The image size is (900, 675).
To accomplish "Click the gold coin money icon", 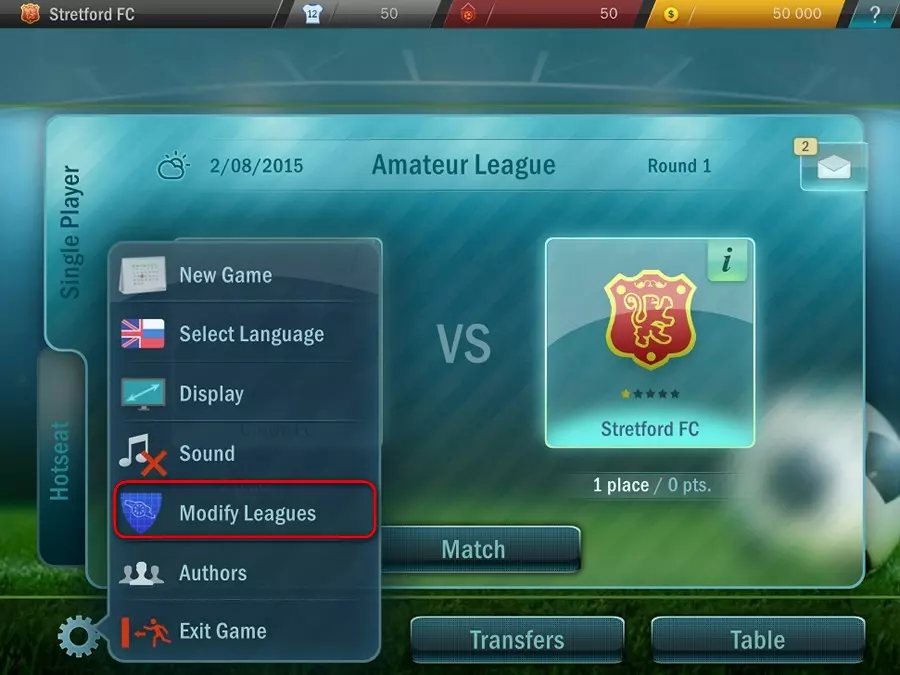I will pyautogui.click(x=670, y=14).
